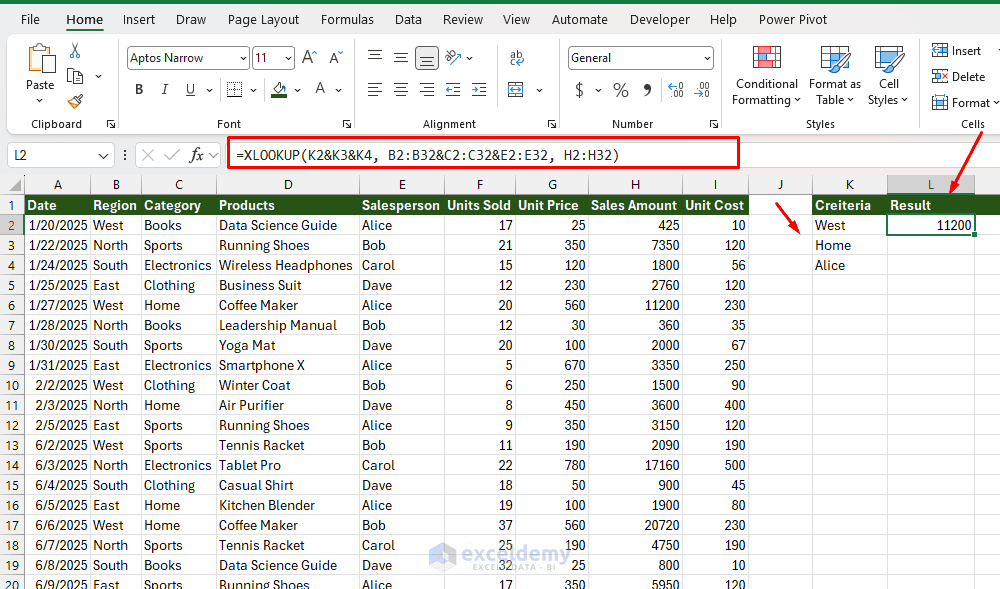Increase indent icon
Screen dimensions: 1000x589
tap(478, 89)
